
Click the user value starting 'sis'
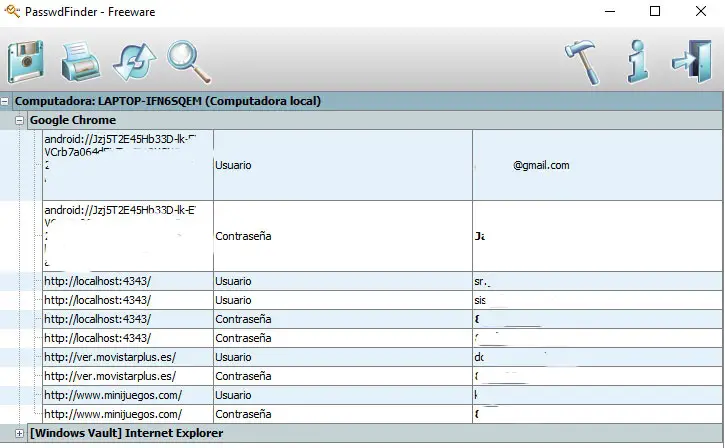[597, 300]
